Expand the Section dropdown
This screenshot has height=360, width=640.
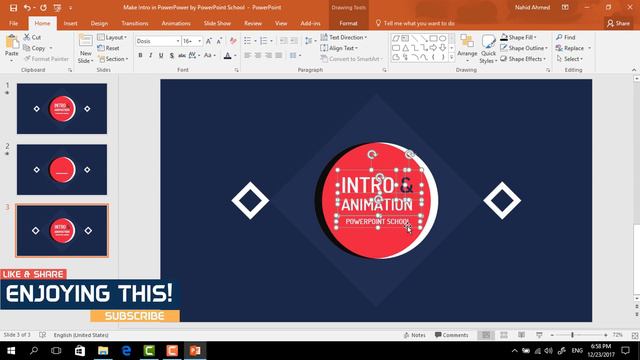pyautogui.click(x=113, y=59)
